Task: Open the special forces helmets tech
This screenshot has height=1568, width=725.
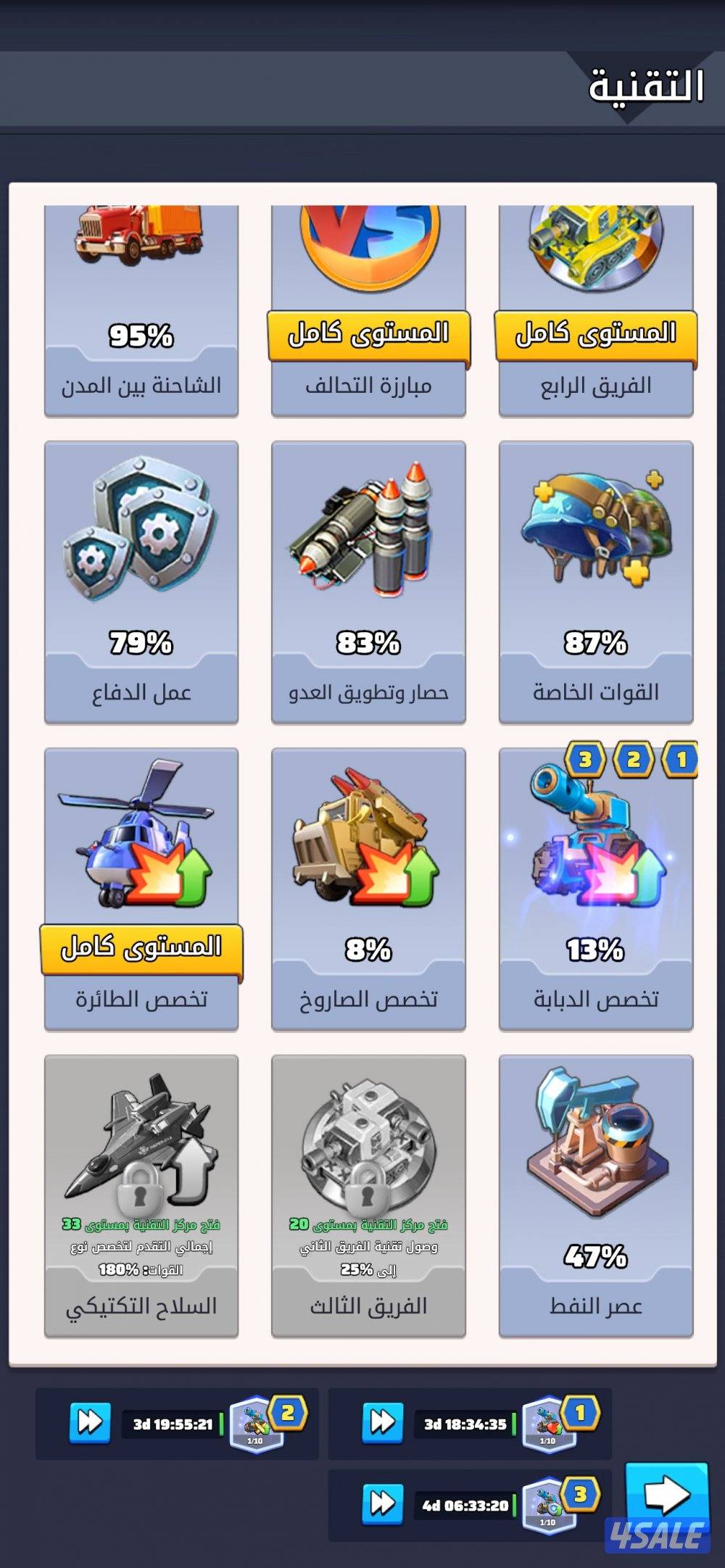Action: 596,526
